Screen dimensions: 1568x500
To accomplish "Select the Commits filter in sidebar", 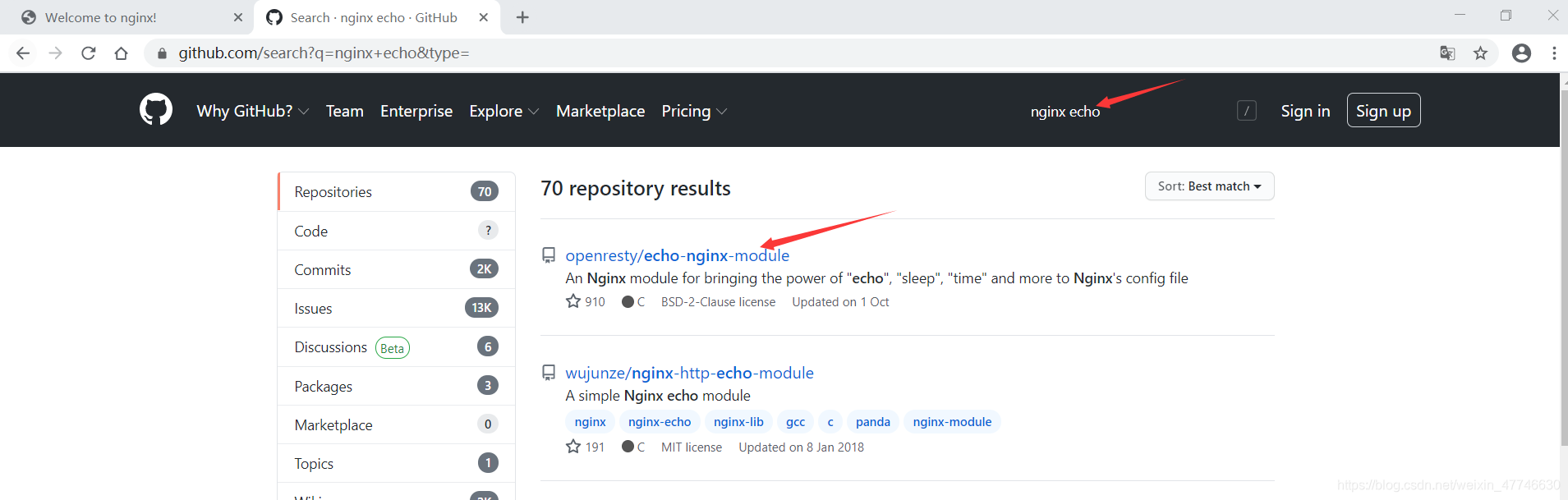I will click(x=397, y=269).
